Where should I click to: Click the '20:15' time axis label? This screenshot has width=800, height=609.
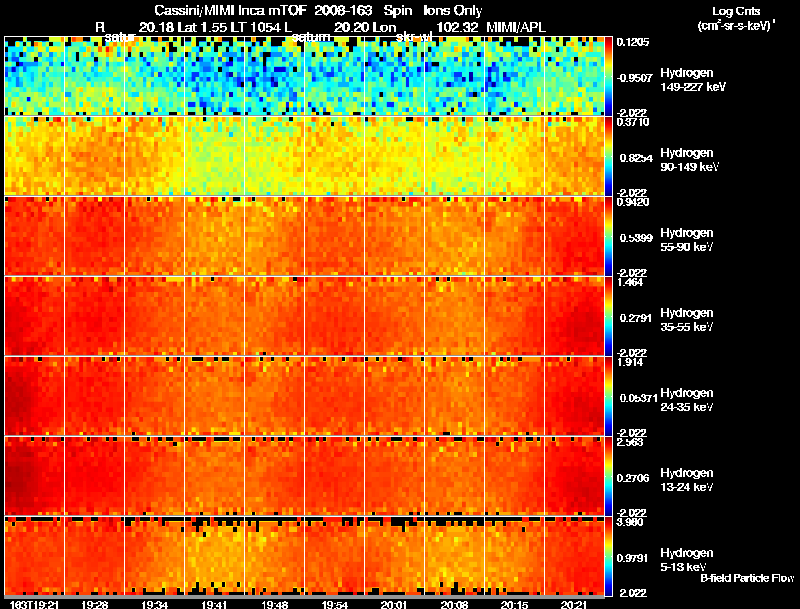(x=514, y=604)
